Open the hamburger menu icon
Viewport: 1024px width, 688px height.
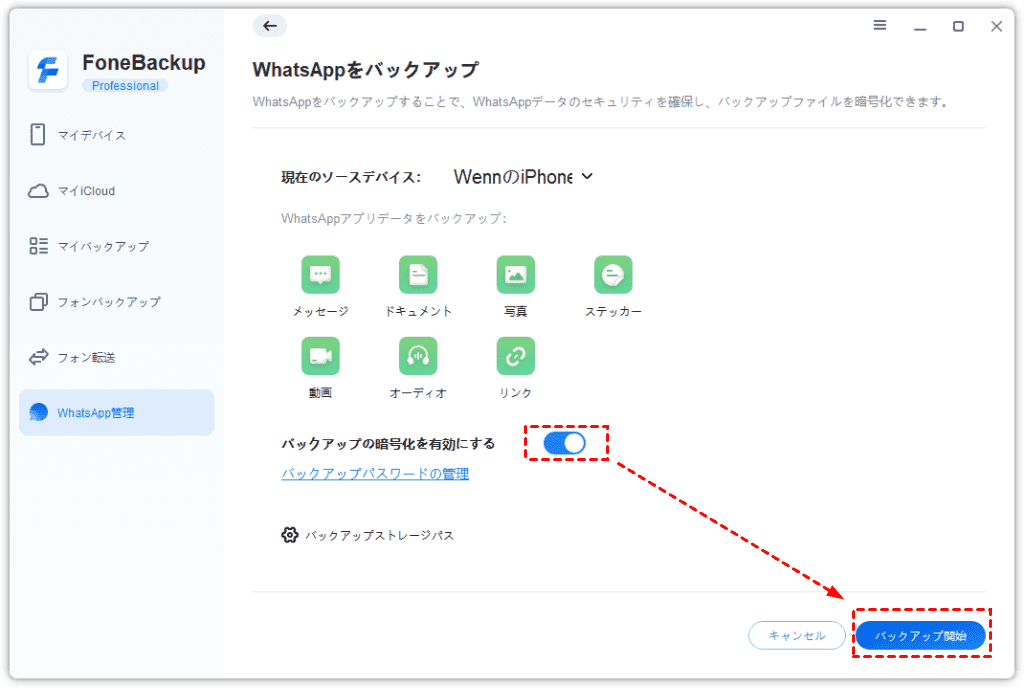(880, 25)
